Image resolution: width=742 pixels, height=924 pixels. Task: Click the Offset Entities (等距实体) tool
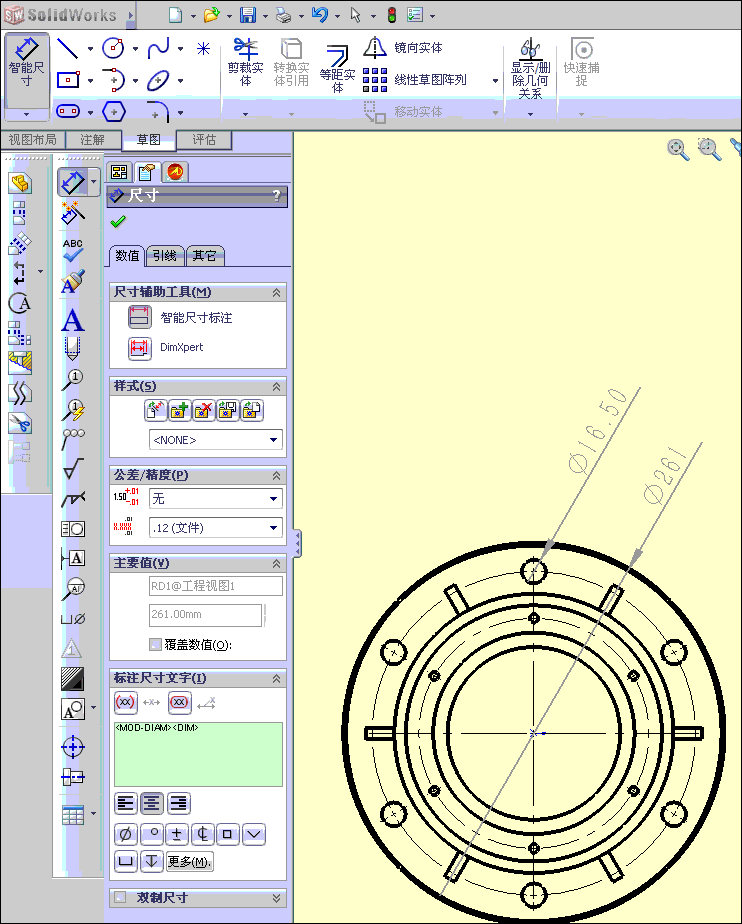pyautogui.click(x=337, y=68)
